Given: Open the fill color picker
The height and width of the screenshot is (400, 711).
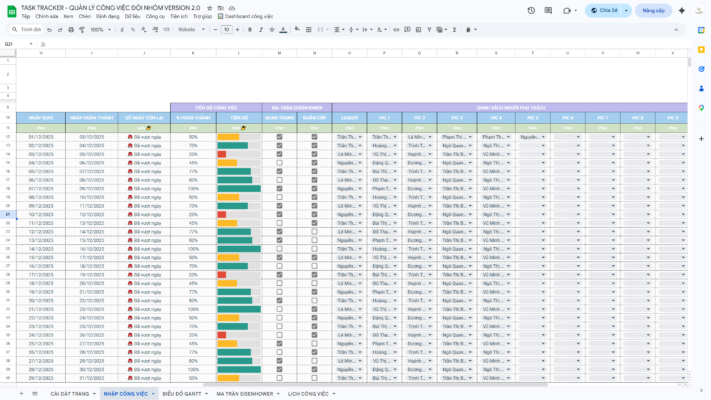Looking at the screenshot, I should 297,29.
